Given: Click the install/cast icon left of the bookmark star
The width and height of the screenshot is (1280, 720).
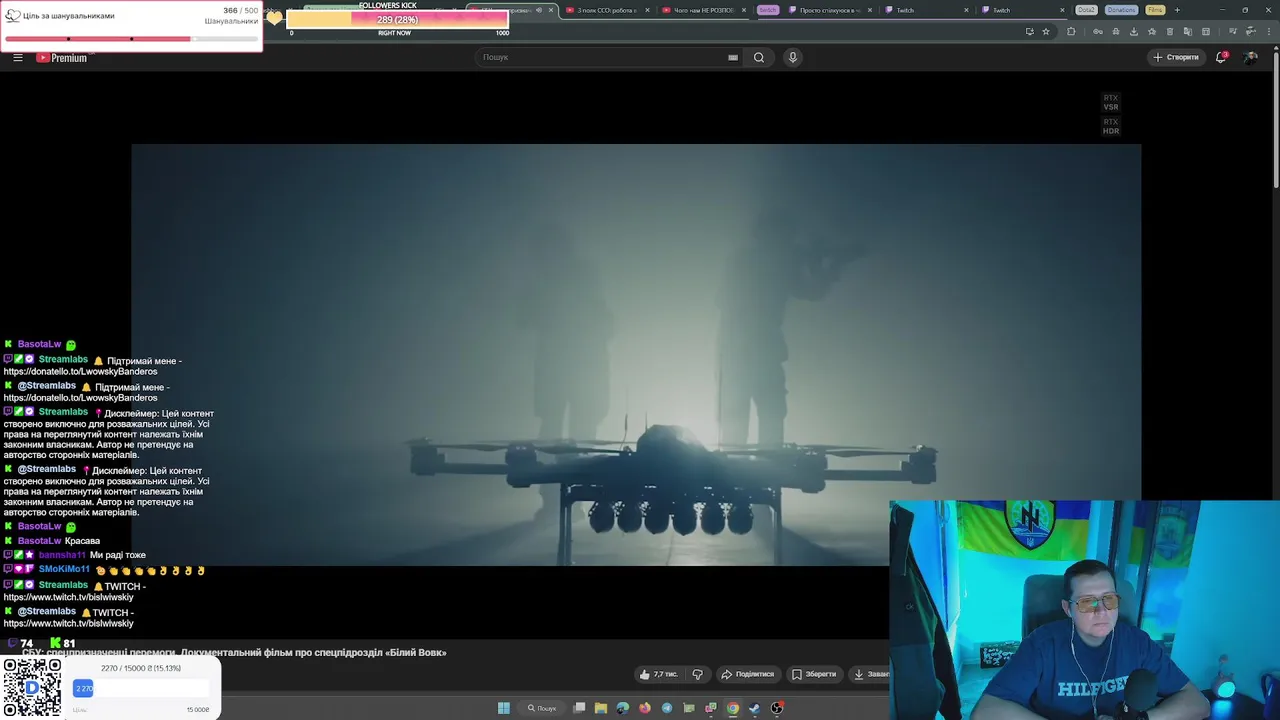Looking at the screenshot, I should pos(1030,31).
